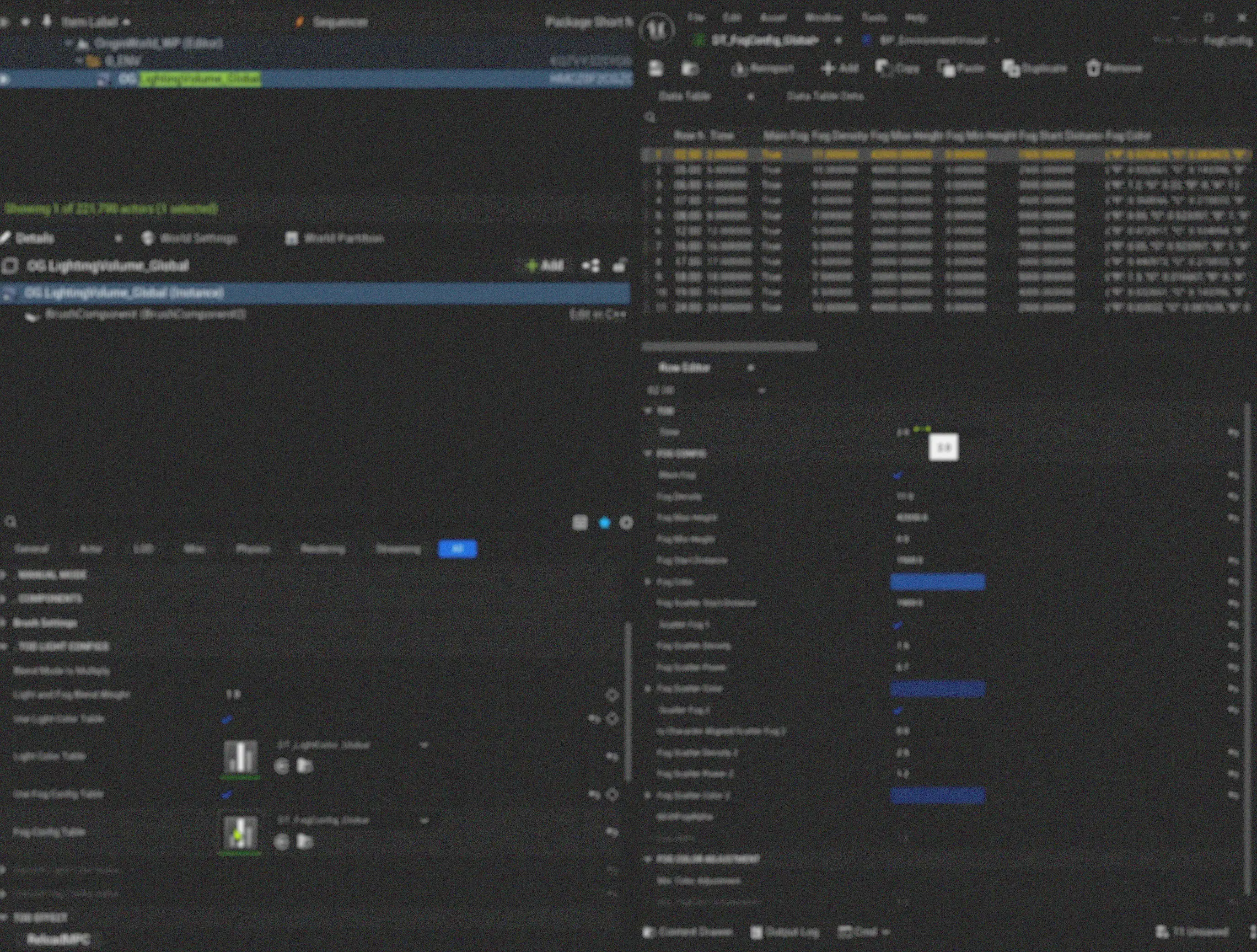The width and height of the screenshot is (1257, 952).
Task: Click the Light Color Table asset thumbnail
Action: (240, 758)
